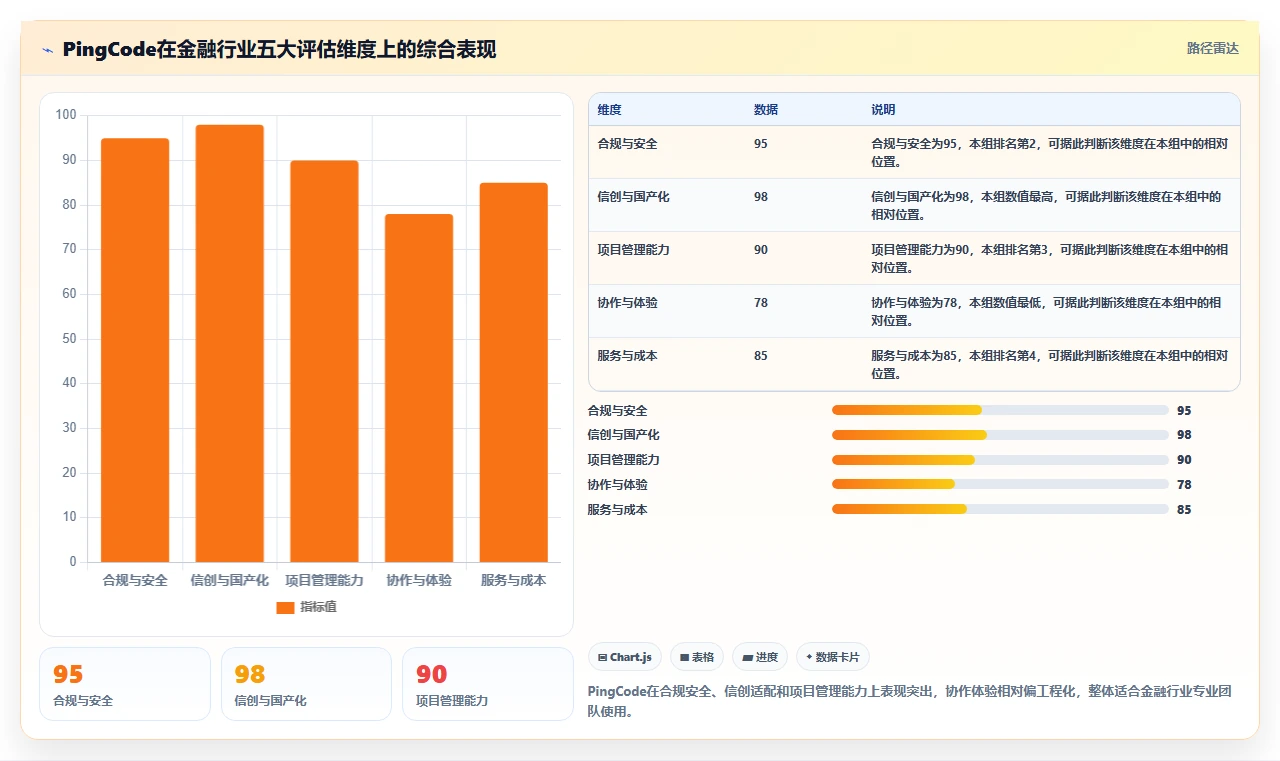Click the table value 95
This screenshot has height=761, width=1280.
[x=761, y=144]
